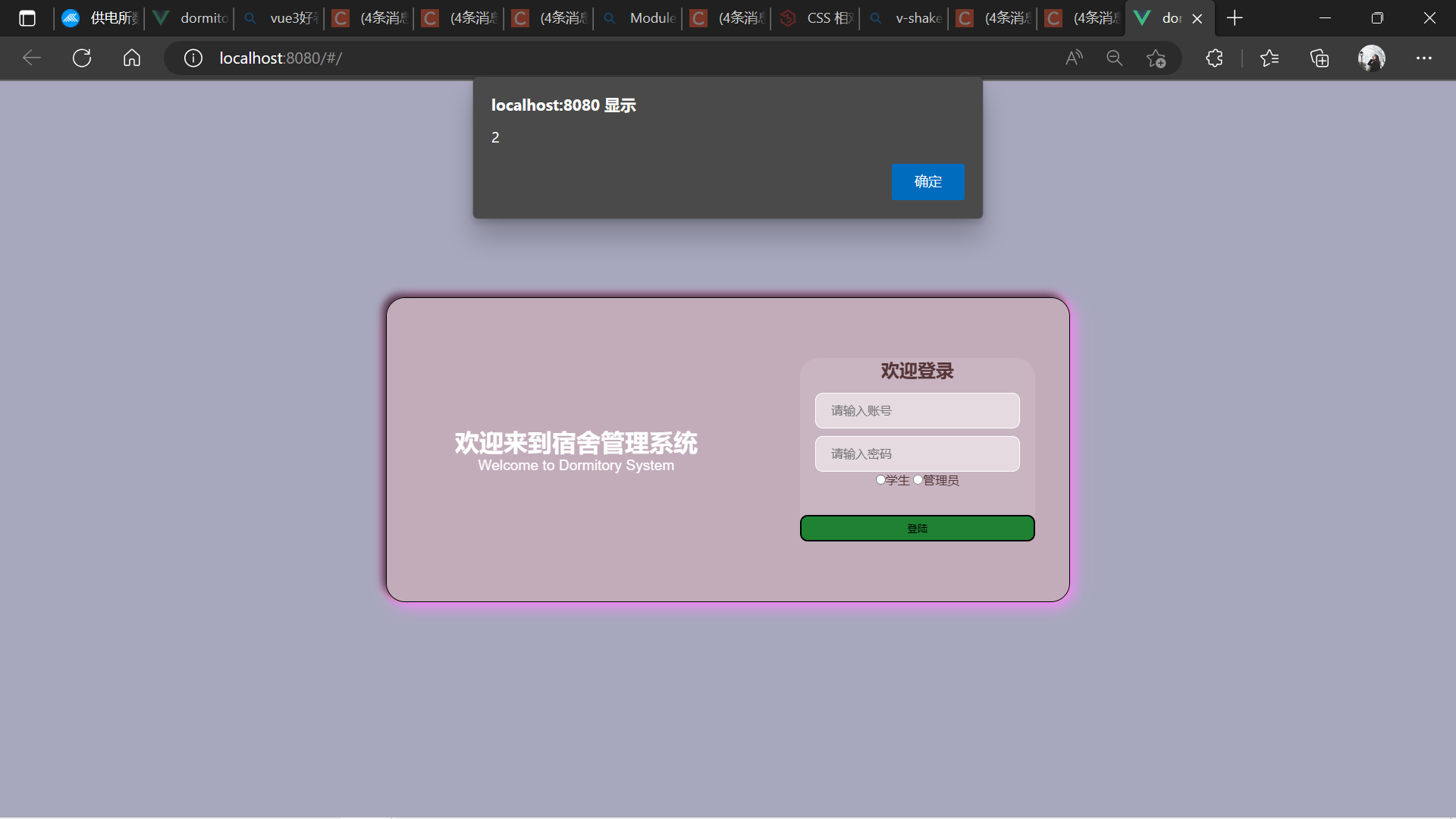This screenshot has height=819, width=1456.
Task: Click 确定 to dismiss the alert
Action: 927,182
